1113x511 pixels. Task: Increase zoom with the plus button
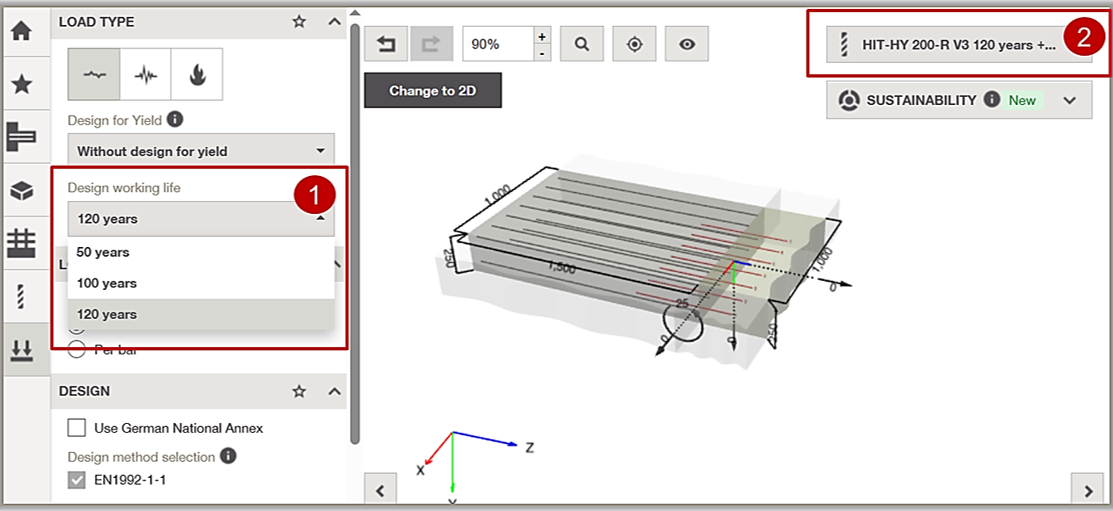pos(542,35)
